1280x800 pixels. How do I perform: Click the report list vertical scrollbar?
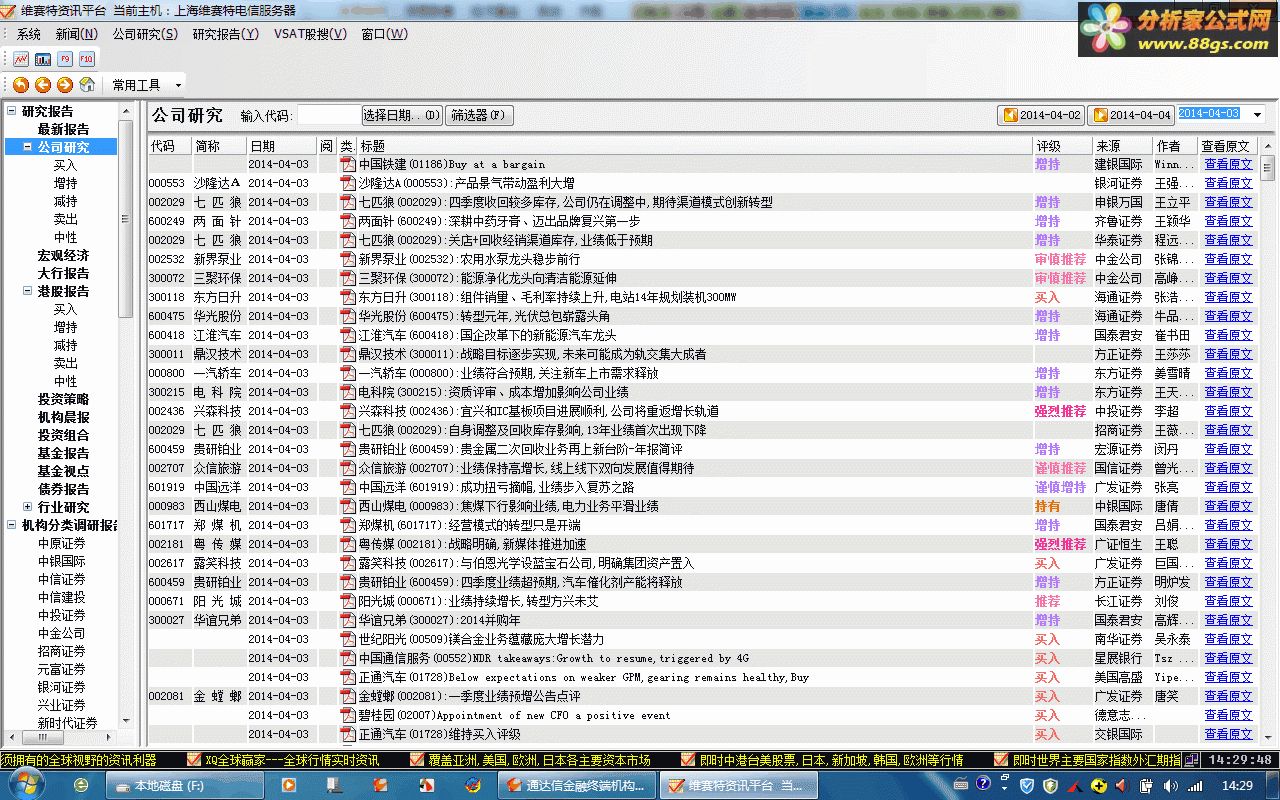pyautogui.click(x=1268, y=440)
